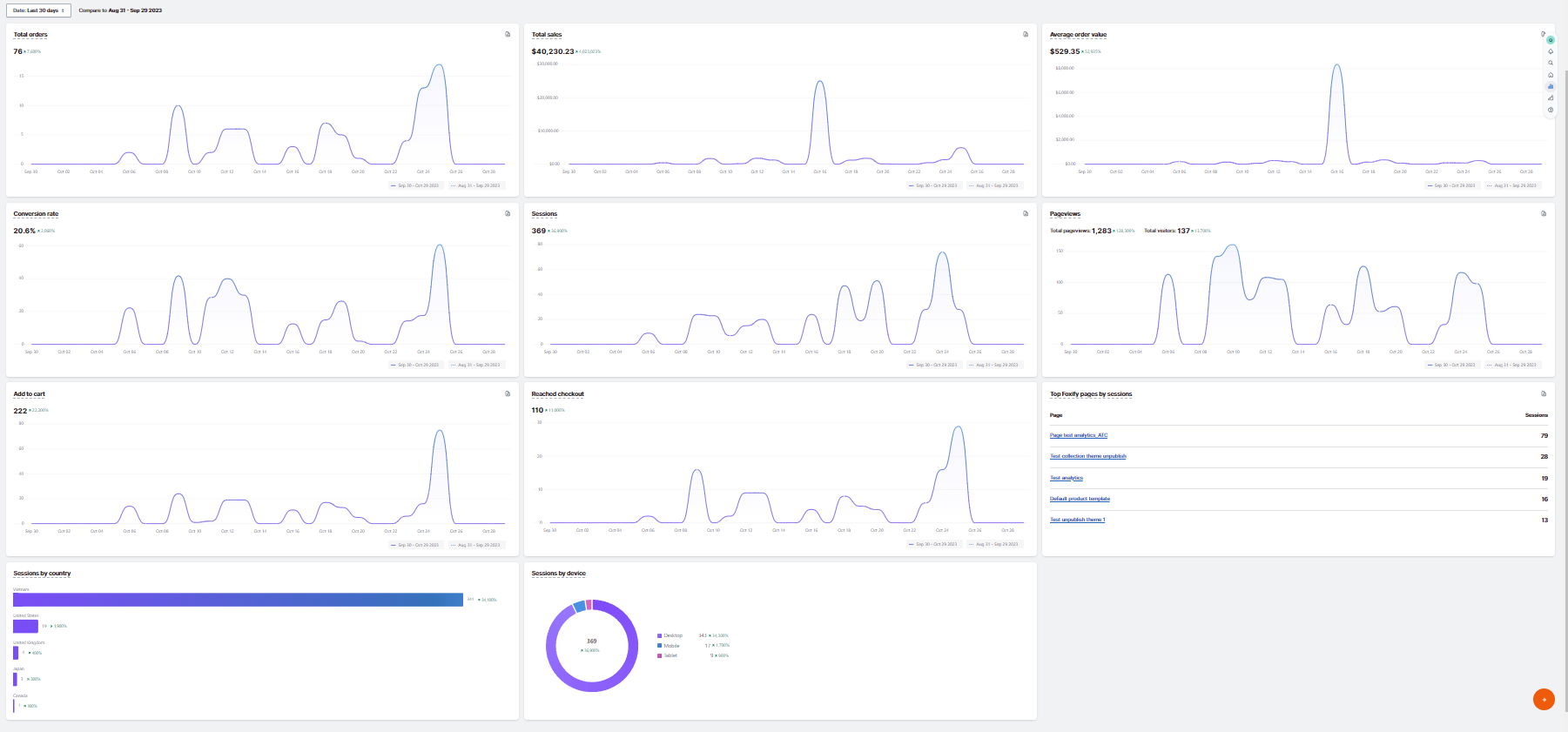Export the Sessions report
Viewport: 1568px width, 732px height.
click(x=1026, y=213)
